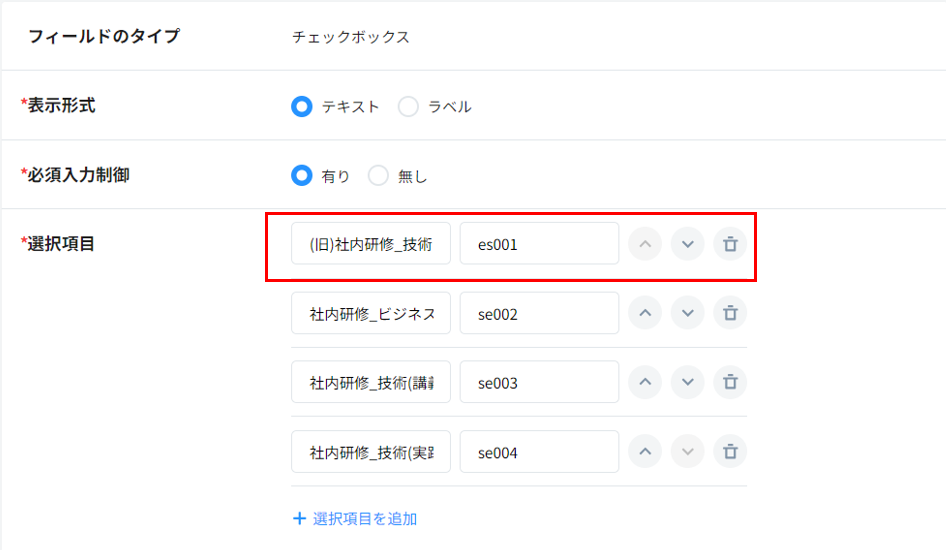Delete the se002 choice row

(730, 313)
